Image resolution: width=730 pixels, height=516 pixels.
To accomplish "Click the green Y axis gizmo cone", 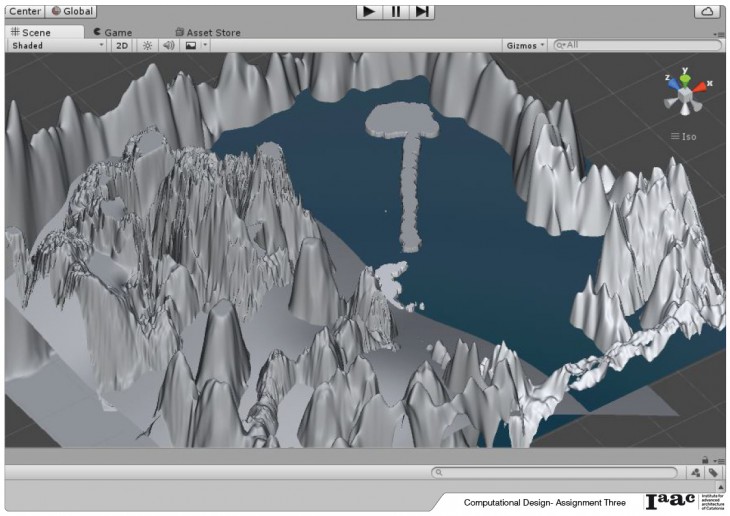I will click(684, 76).
